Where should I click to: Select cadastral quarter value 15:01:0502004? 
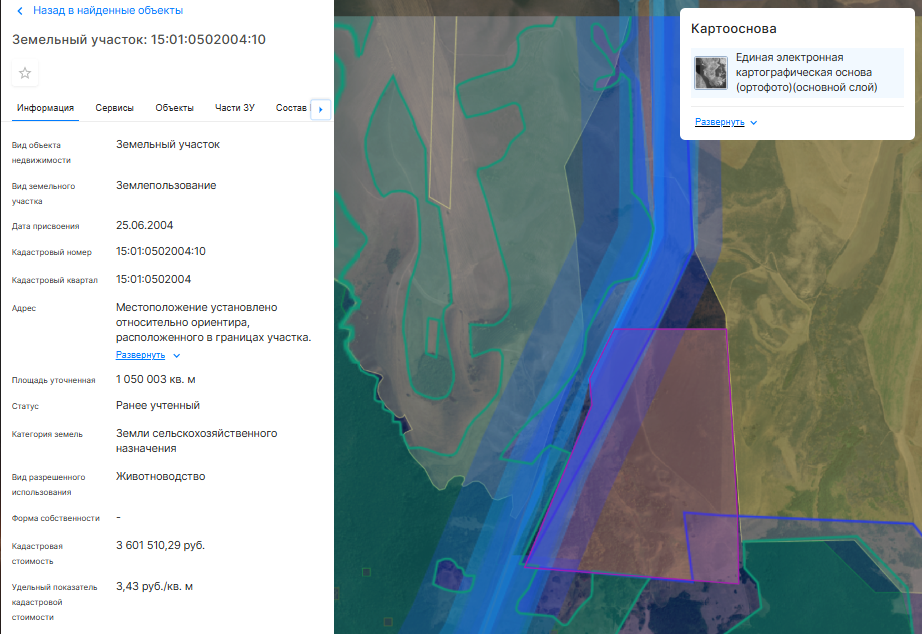click(153, 279)
